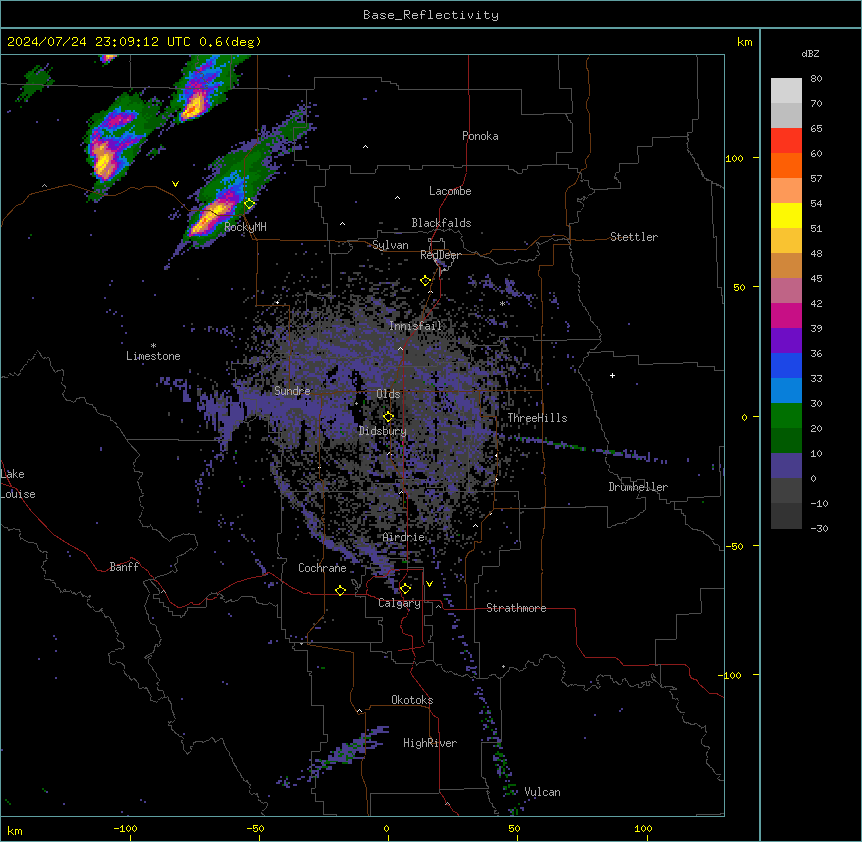This screenshot has width=862, height=842.
Task: Click the 80 value atop the legend
Action: pos(816,79)
